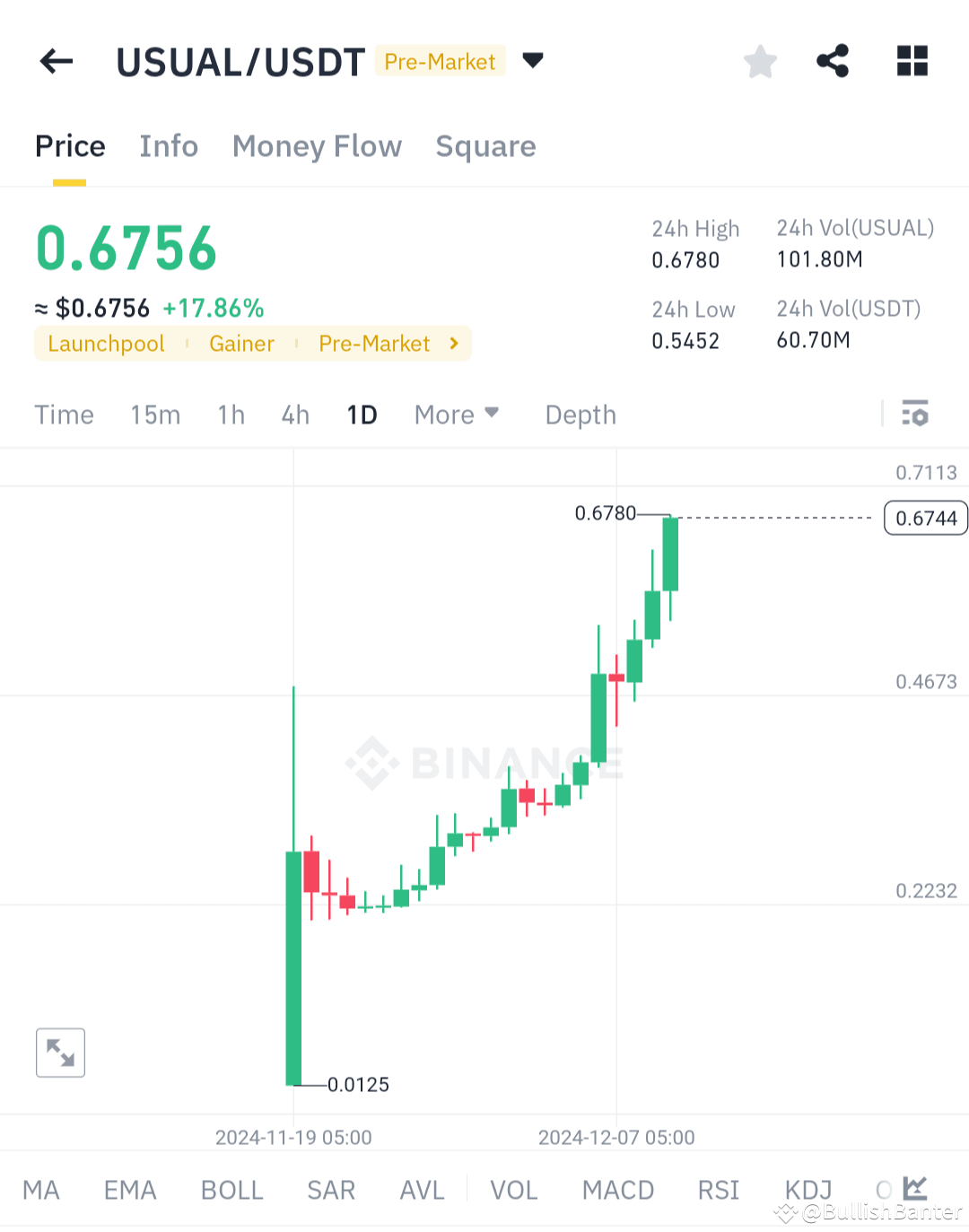Star USUAL/USDT as a favorite
This screenshot has width=969, height=1232.
coord(760,61)
